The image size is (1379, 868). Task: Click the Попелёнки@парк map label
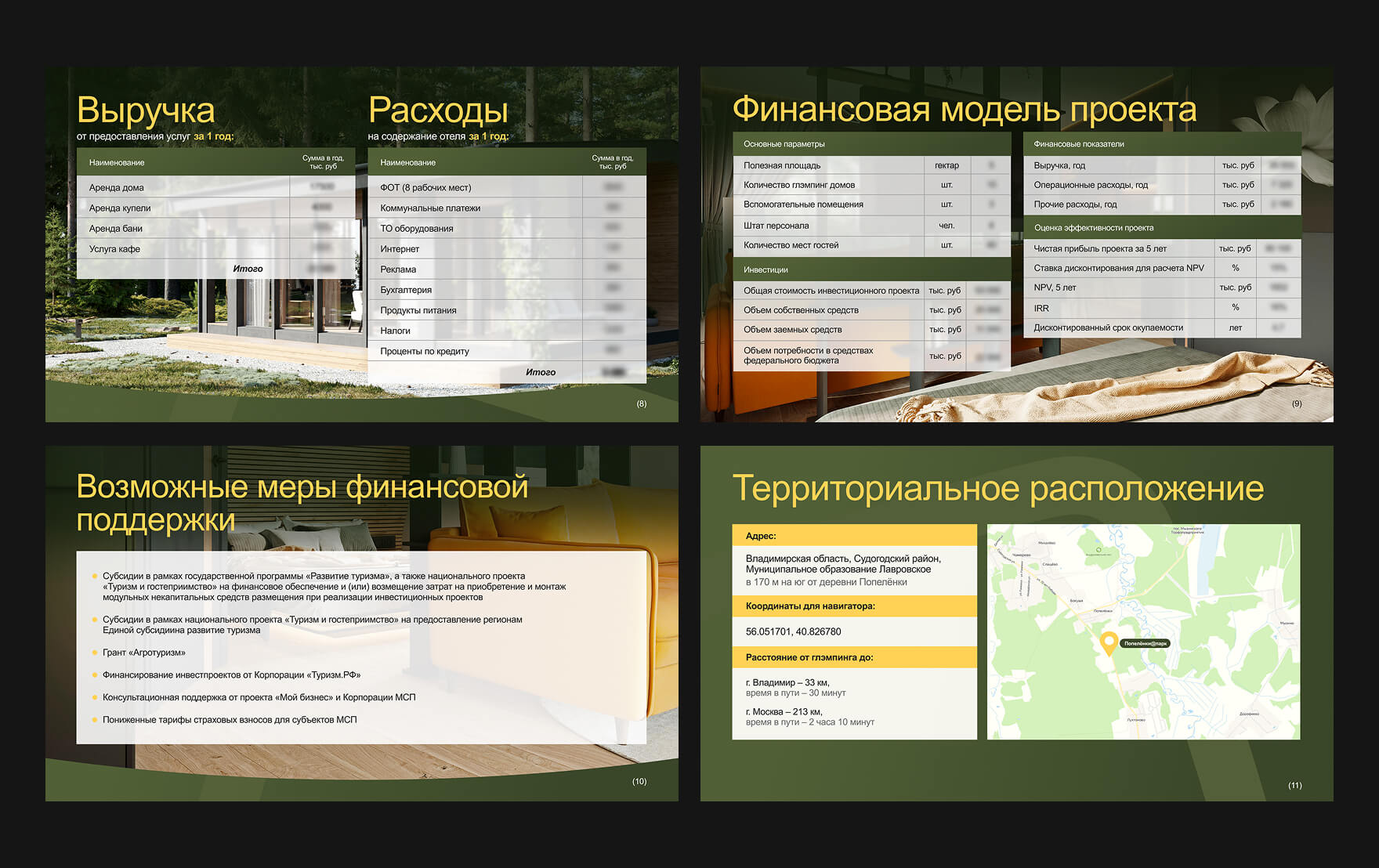pyautogui.click(x=1145, y=643)
